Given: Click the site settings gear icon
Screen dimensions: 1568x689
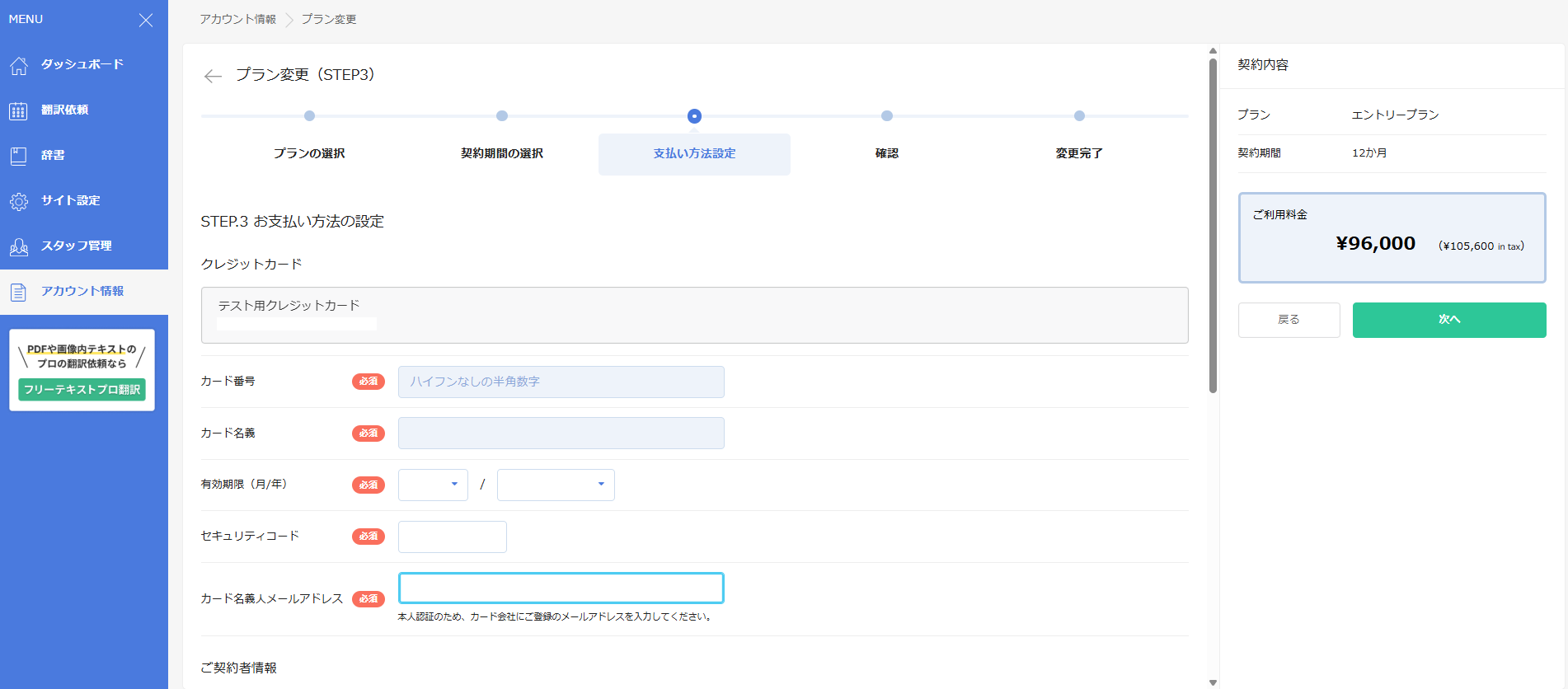Looking at the screenshot, I should point(19,201).
